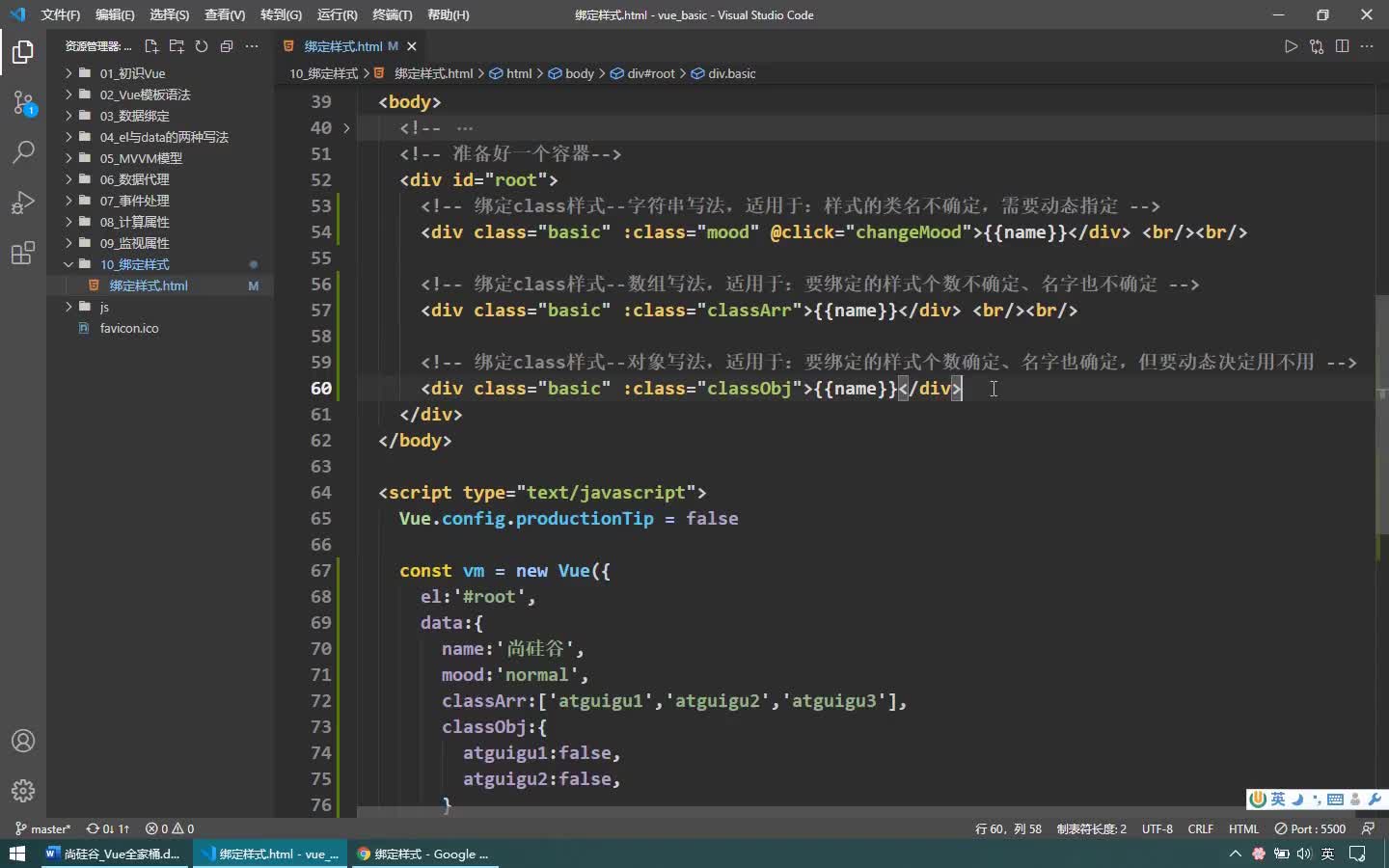Close the 绑定样式.html editor tab

point(412,46)
